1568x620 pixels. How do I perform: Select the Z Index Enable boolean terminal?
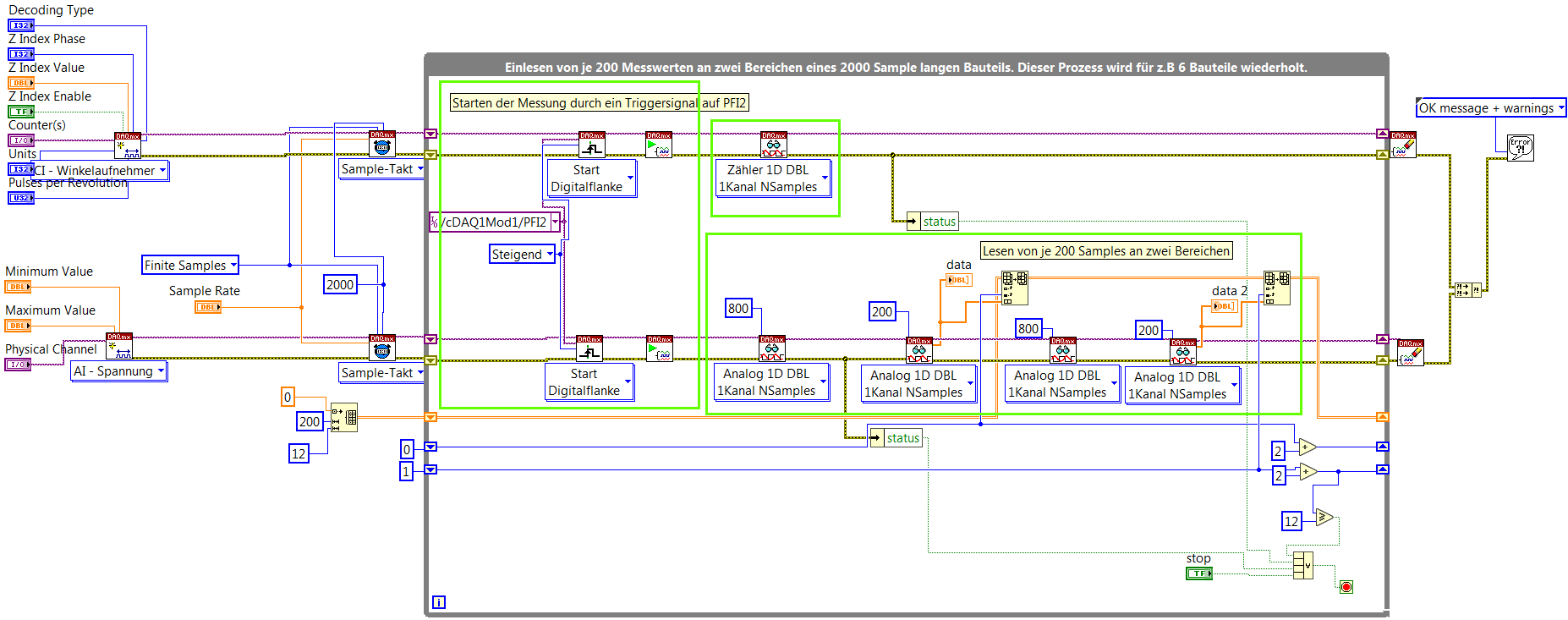pos(21,112)
